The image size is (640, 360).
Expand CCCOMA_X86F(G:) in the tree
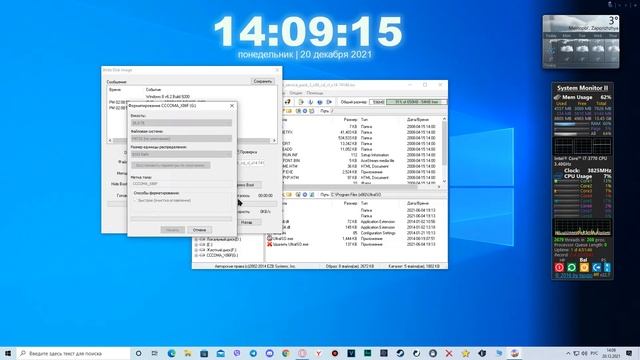[196, 256]
